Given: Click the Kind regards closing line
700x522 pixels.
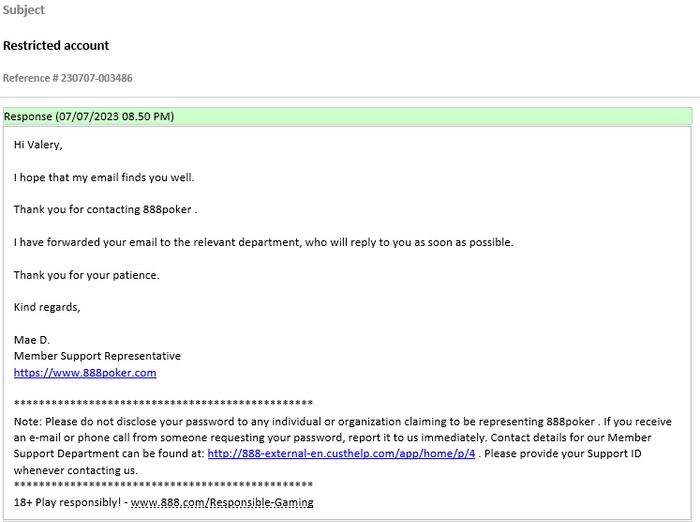Looking at the screenshot, I should pyautogui.click(x=47, y=307).
